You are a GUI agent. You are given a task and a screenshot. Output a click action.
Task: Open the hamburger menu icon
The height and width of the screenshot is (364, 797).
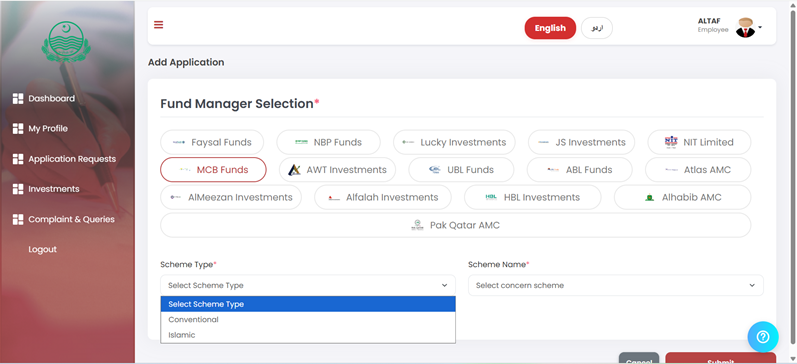click(159, 25)
